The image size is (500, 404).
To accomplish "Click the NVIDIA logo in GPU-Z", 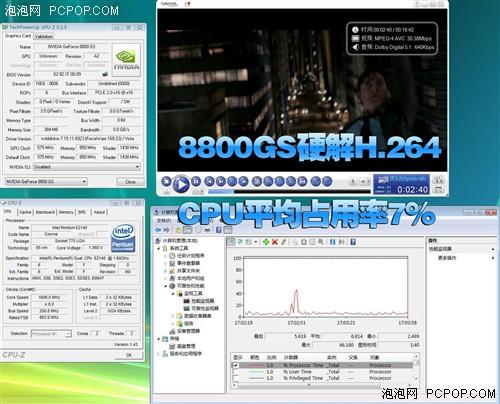I will 126,60.
